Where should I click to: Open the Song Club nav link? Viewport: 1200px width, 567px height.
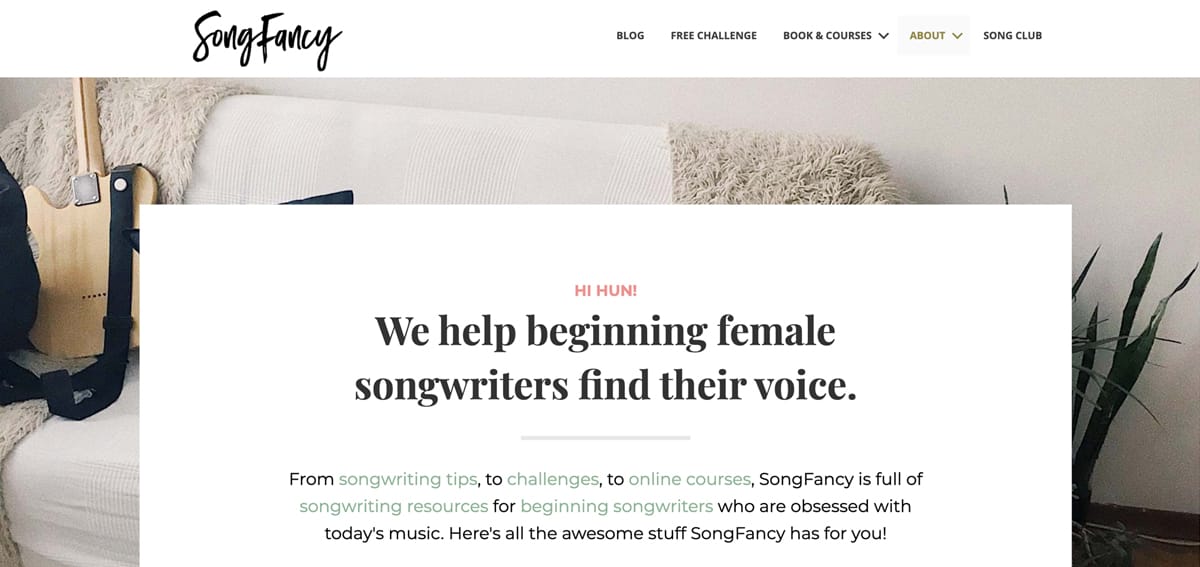[1012, 36]
